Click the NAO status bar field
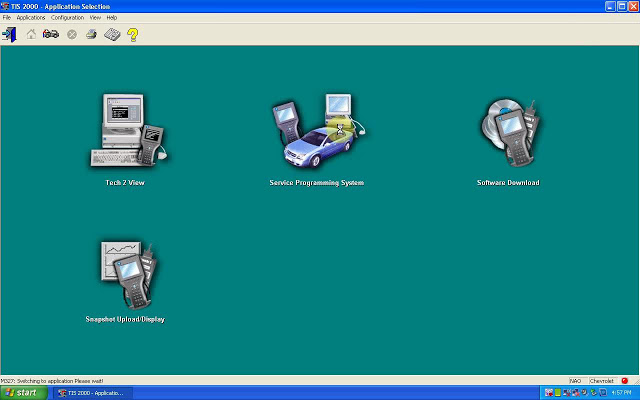The image size is (640, 400). coord(578,380)
